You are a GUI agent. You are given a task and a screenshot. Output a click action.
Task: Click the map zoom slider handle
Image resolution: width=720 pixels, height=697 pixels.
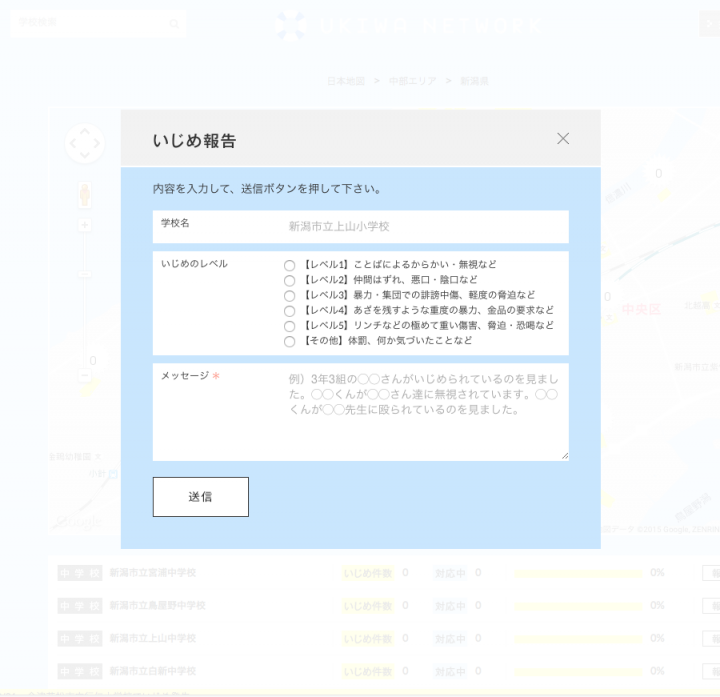click(84, 275)
